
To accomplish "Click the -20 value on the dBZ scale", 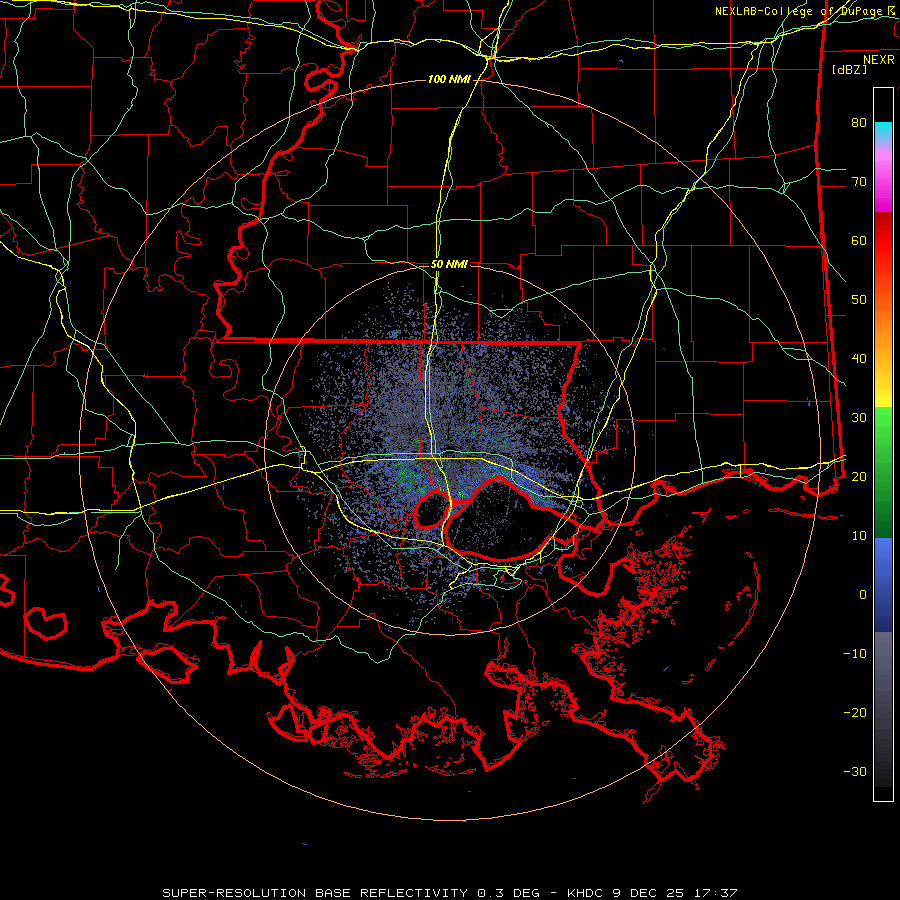I will tap(855, 712).
